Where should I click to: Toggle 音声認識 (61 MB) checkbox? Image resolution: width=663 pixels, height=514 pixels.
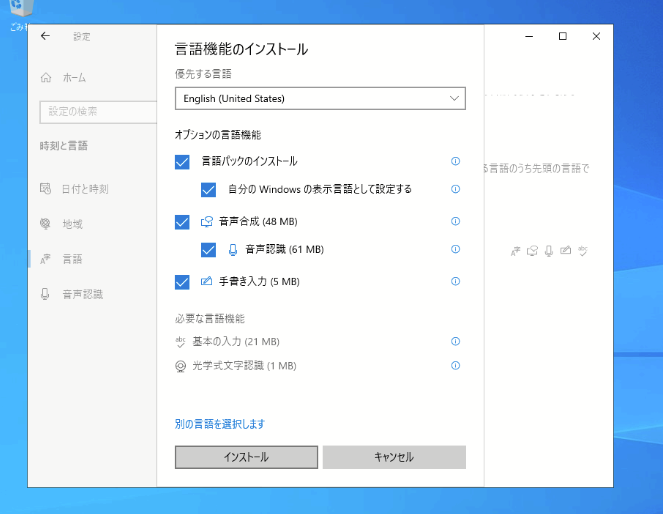(x=208, y=250)
